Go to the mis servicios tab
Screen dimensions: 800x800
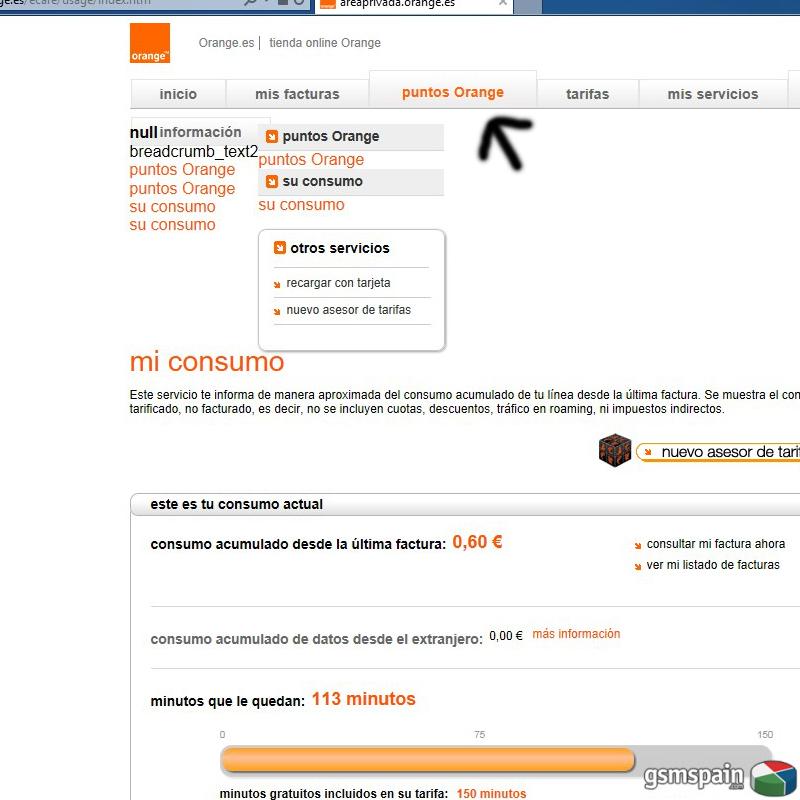tap(713, 94)
